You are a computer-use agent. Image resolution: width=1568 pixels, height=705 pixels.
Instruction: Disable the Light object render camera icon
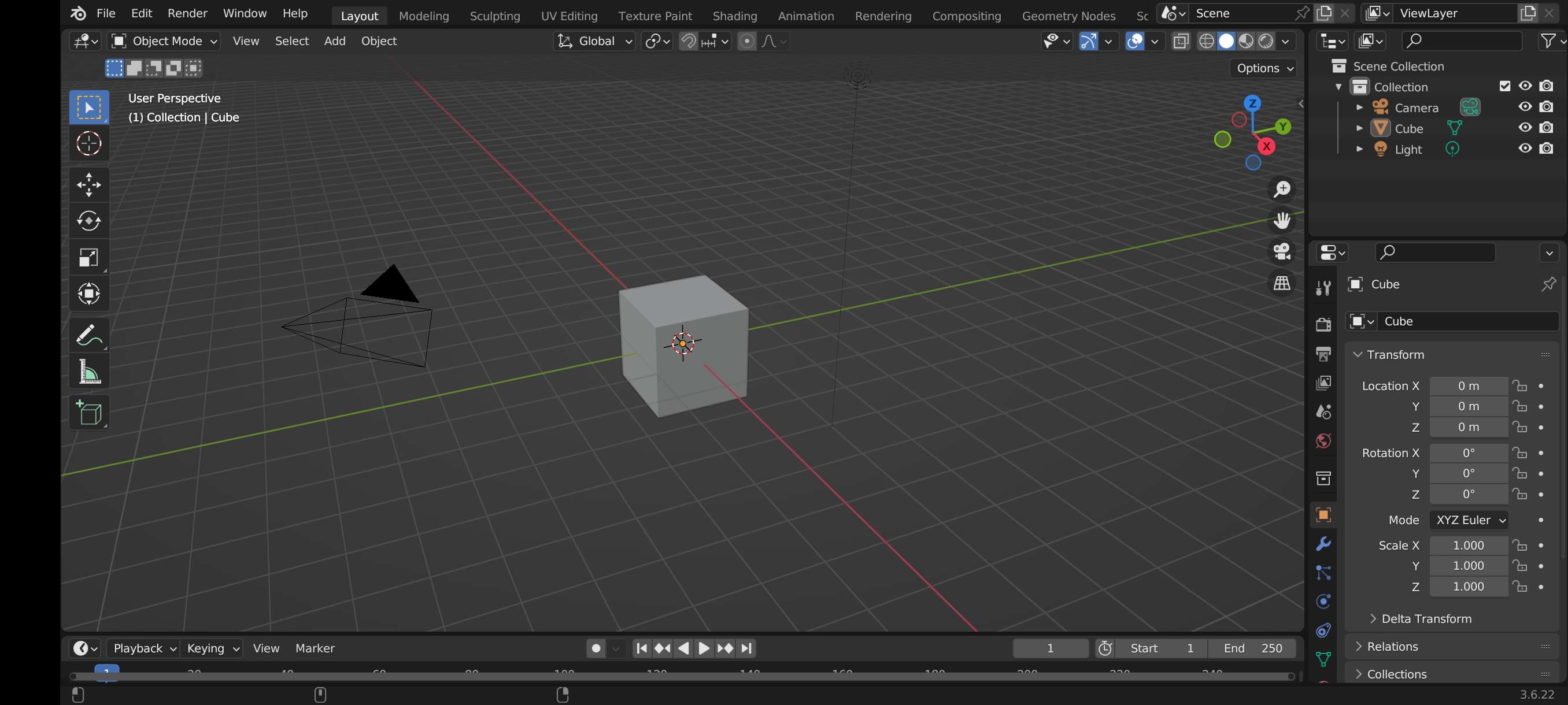click(x=1546, y=149)
